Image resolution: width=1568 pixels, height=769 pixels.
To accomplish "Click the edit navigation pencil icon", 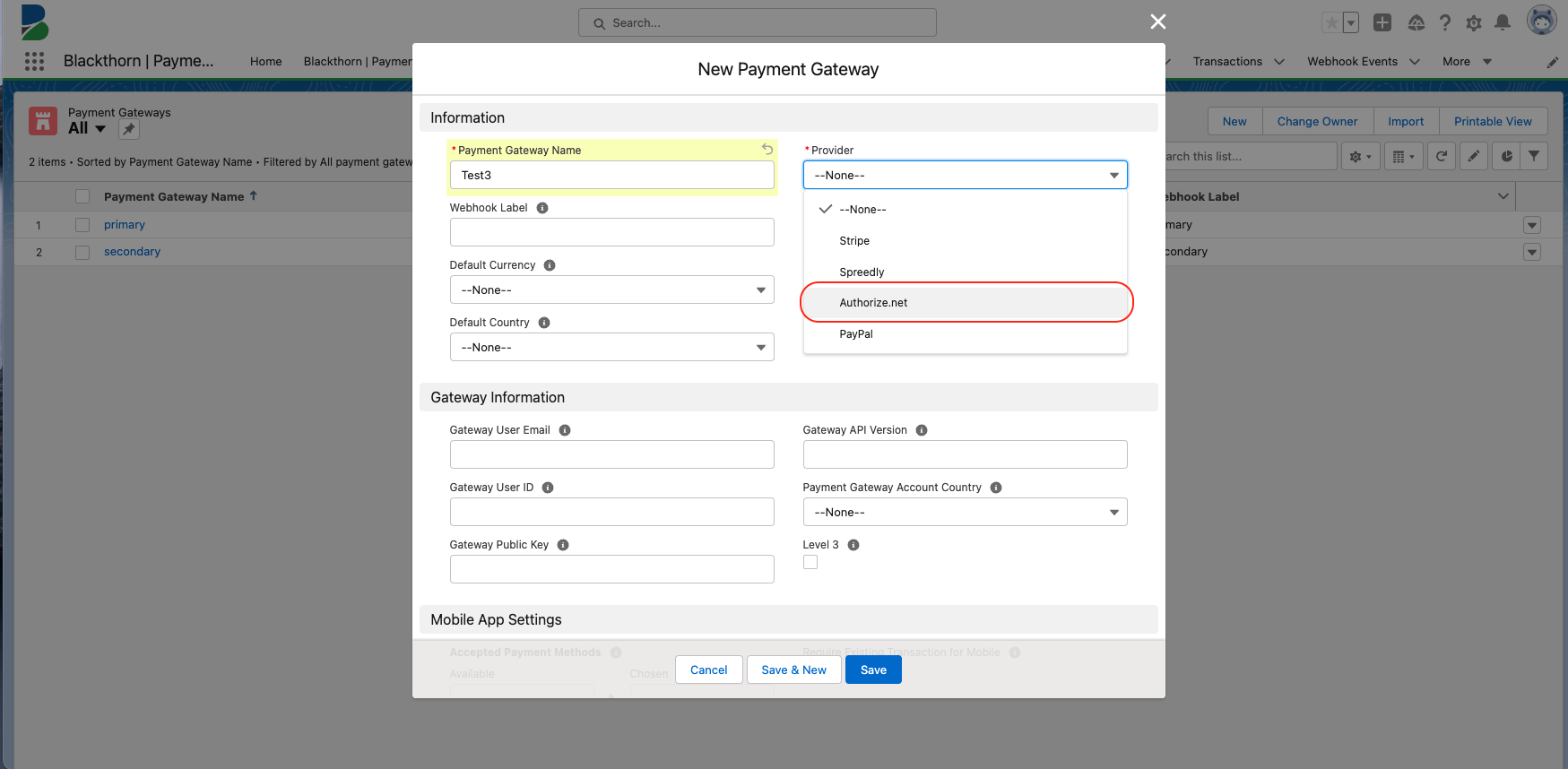I will (x=1552, y=62).
